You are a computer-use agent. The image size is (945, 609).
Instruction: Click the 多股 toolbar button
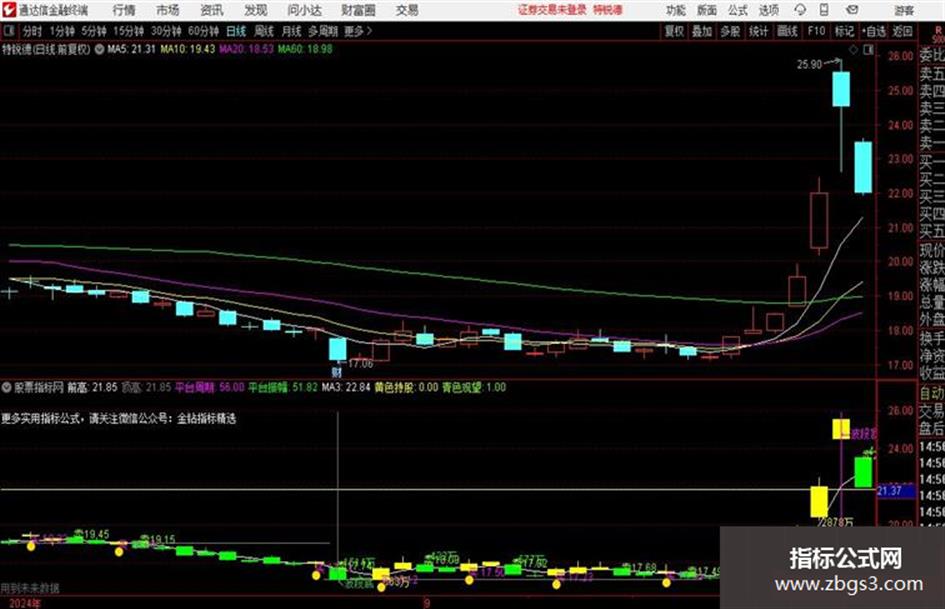point(730,31)
